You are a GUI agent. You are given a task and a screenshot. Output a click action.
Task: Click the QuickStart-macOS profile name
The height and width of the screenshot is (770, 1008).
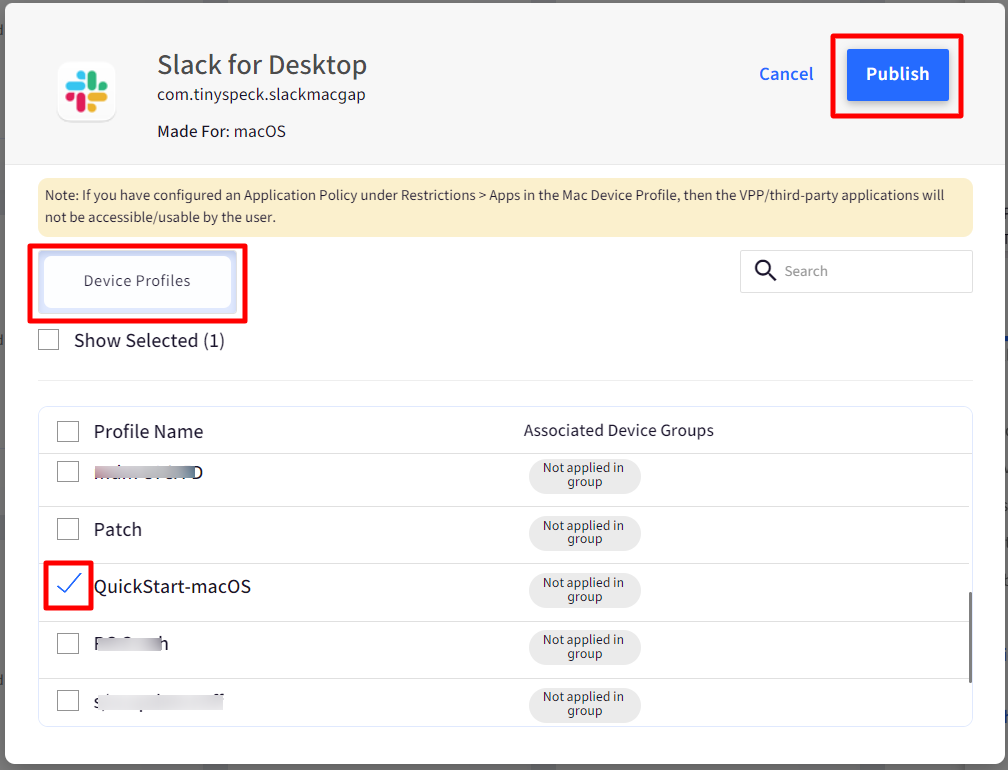(x=172, y=586)
